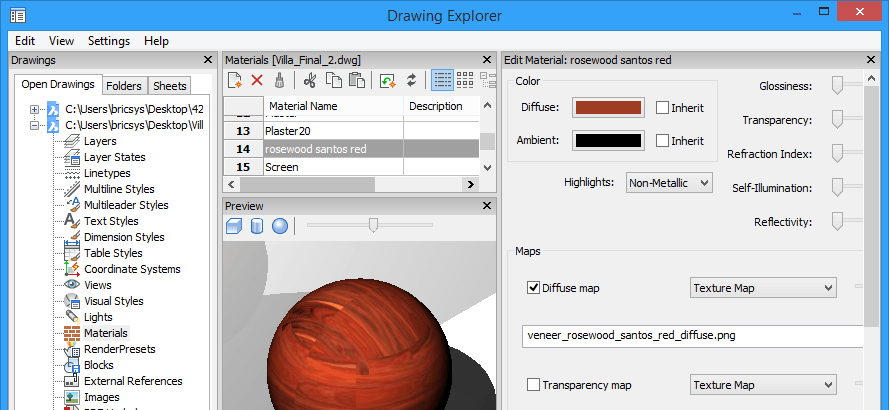Select Layers in the drawing tree
889x410 pixels.
[x=100, y=141]
